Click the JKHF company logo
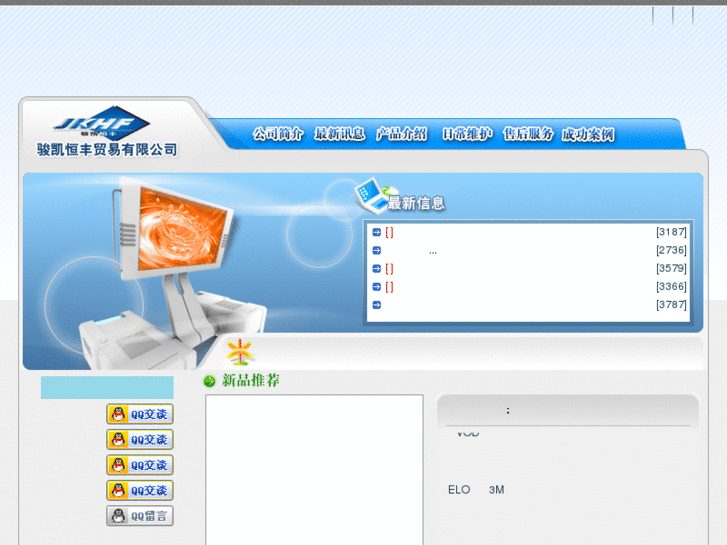The width and height of the screenshot is (727, 545). pos(102,123)
